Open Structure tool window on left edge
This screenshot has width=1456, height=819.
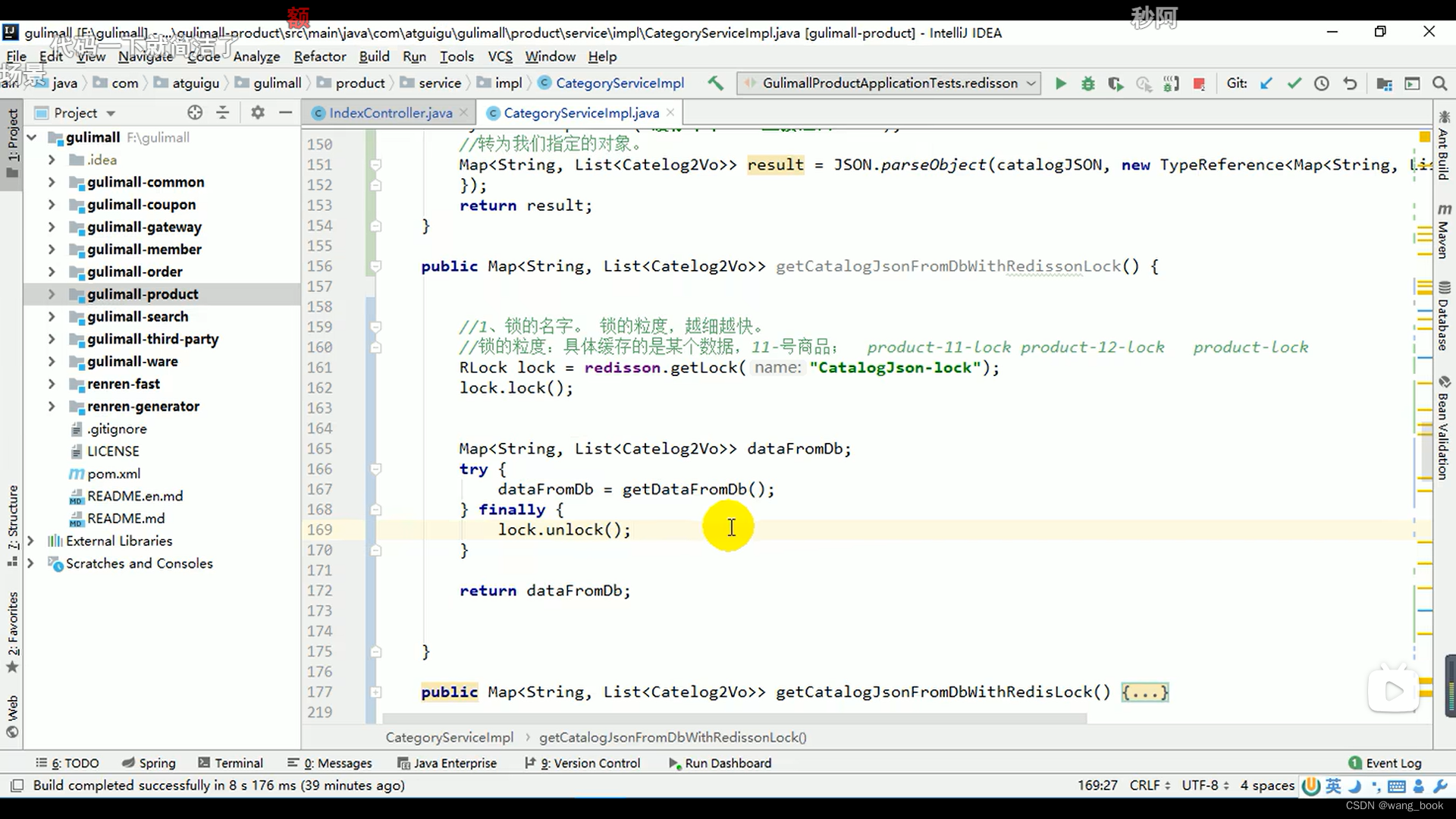click(12, 526)
